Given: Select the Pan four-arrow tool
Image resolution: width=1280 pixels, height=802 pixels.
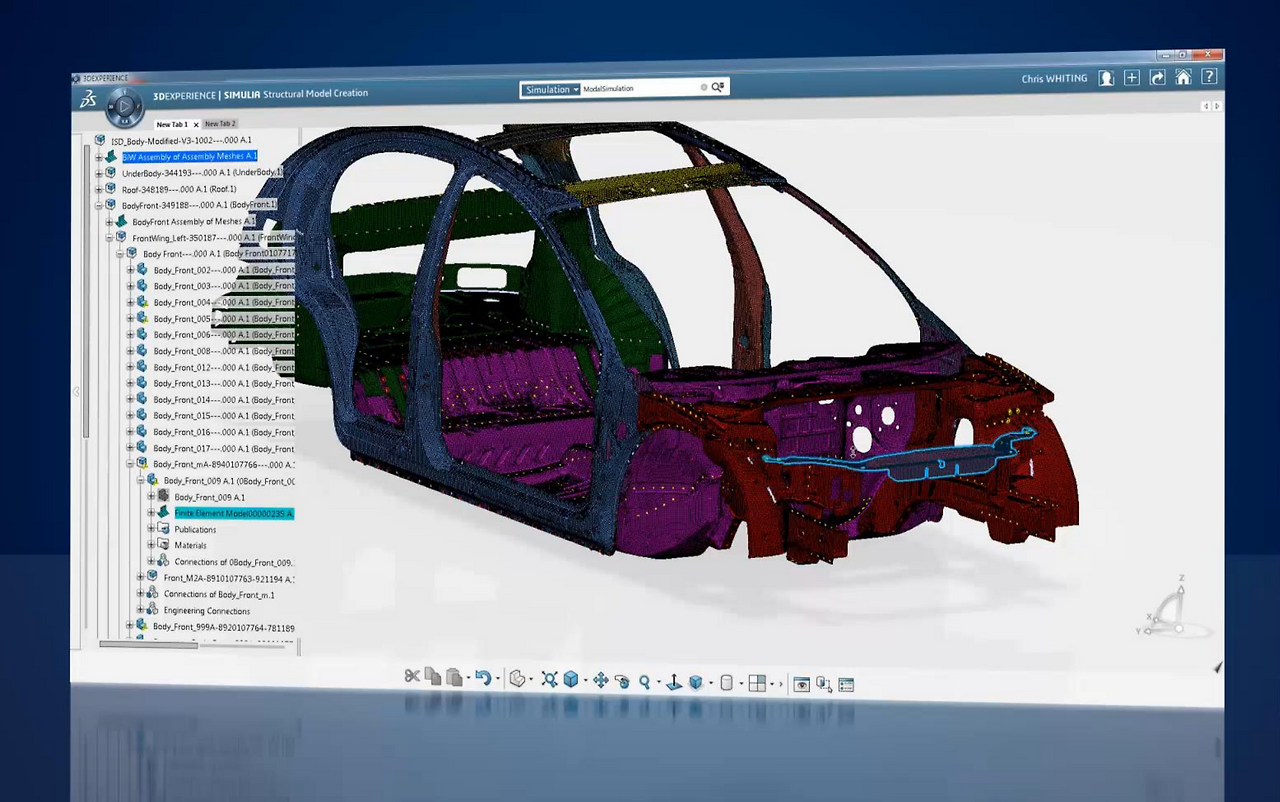Looking at the screenshot, I should coord(600,681).
